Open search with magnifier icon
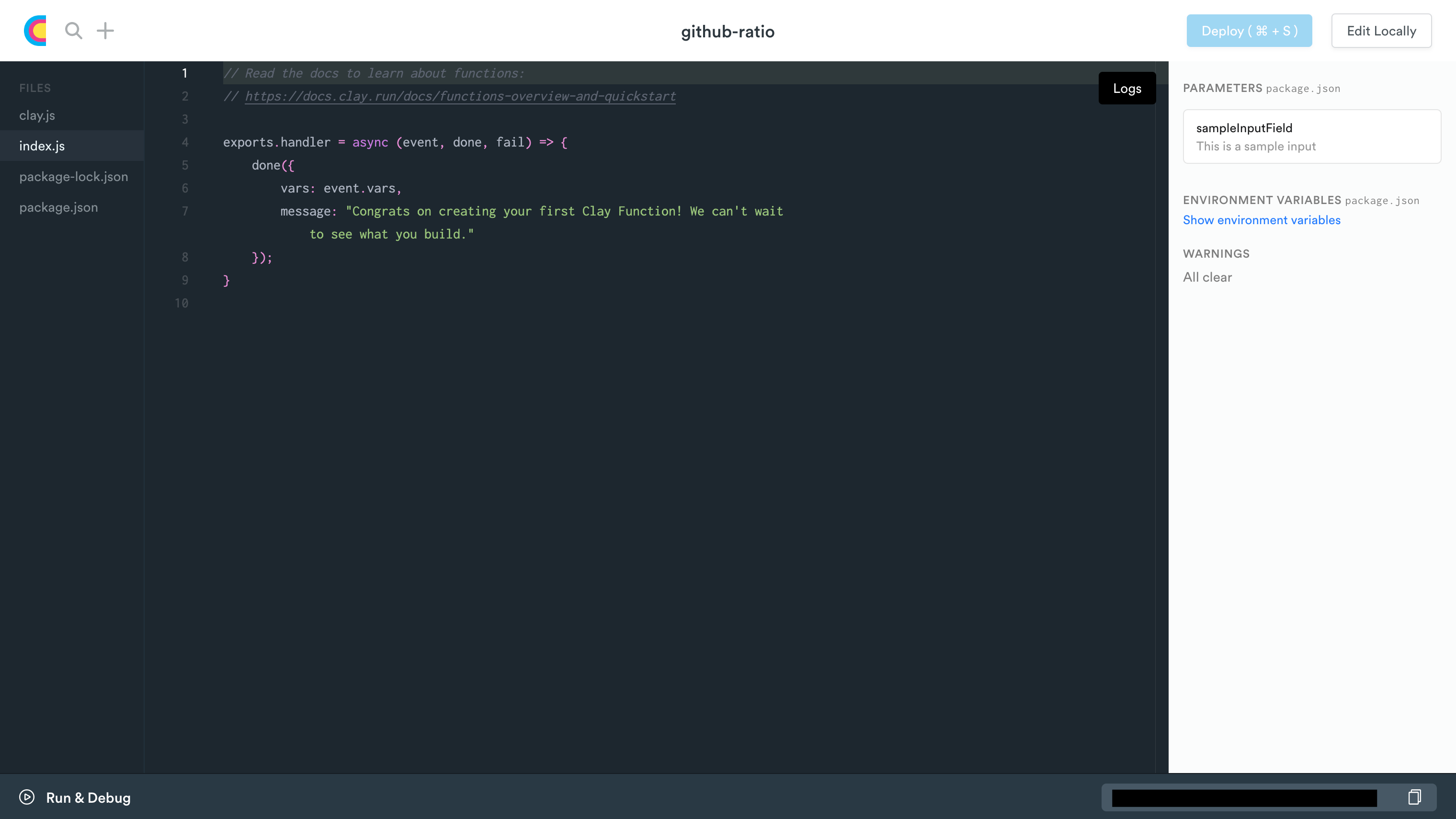Screen dimensions: 1456x819 pyautogui.click(x=73, y=31)
